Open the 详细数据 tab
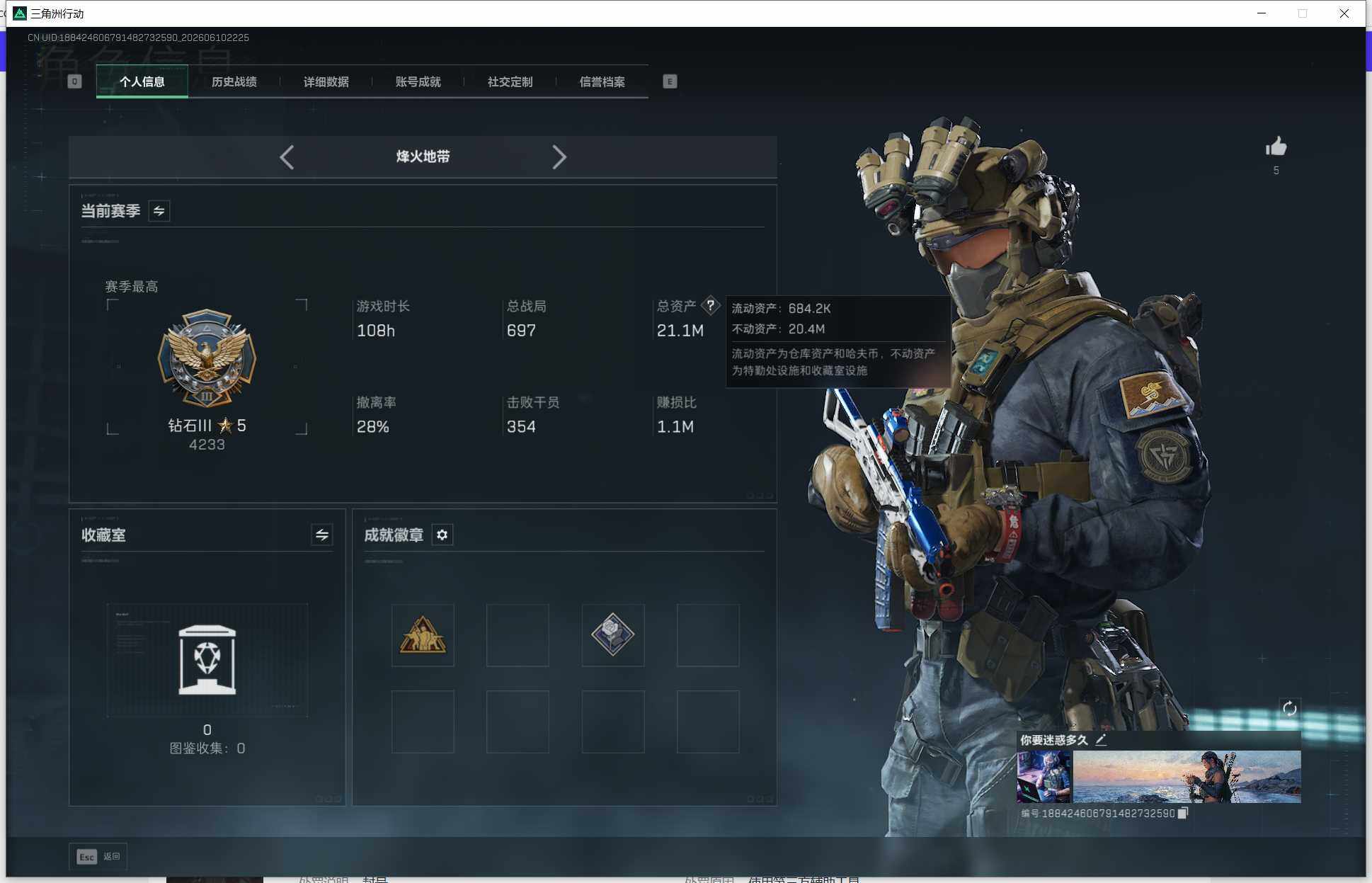Screen dimensions: 1372x883 326,81
